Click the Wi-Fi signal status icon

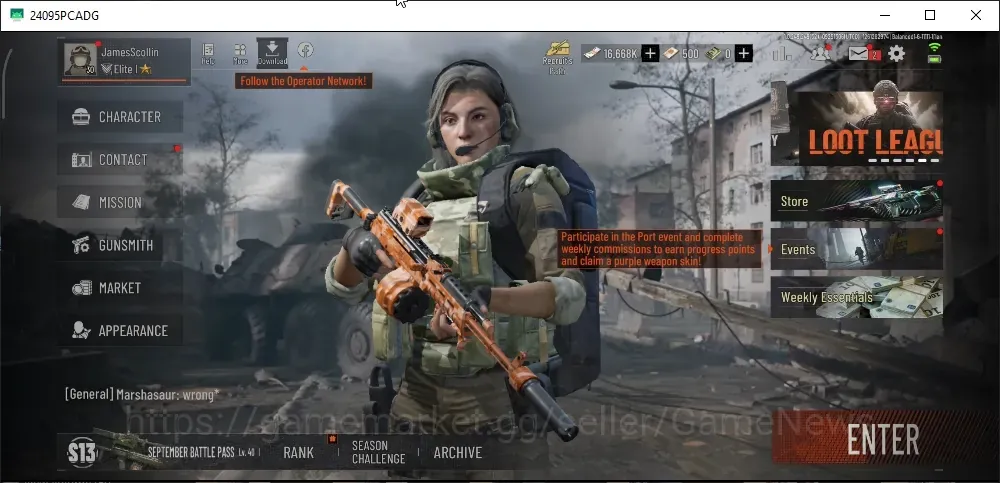pyautogui.click(x=934, y=47)
